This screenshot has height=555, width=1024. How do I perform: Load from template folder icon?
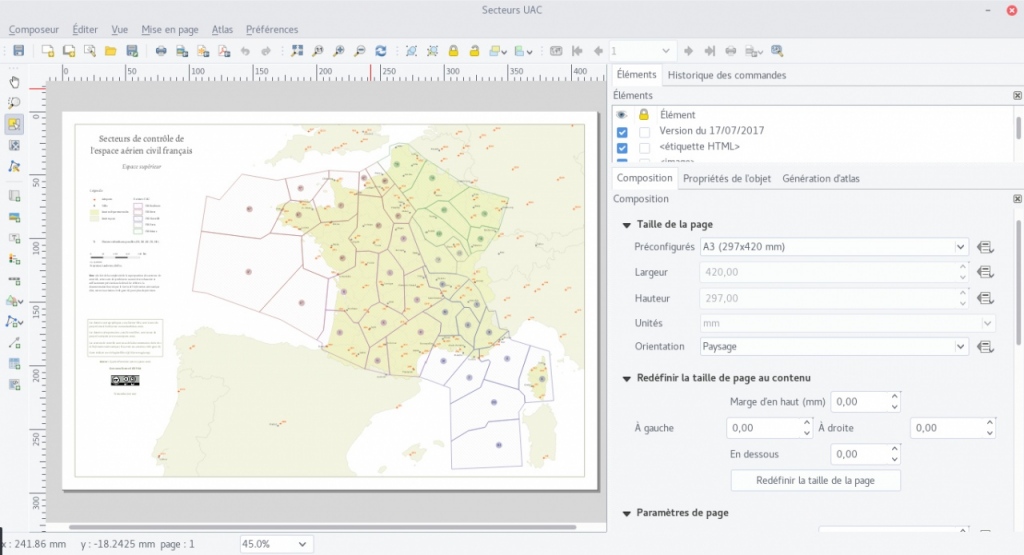coord(110,51)
